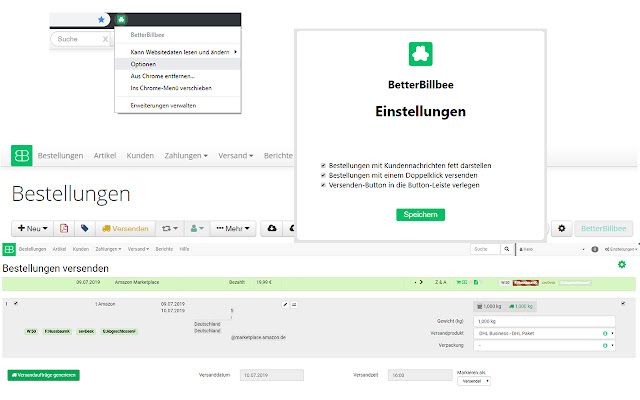640x400 pixels.
Task: Click the Versandzeit field
Action: [x=420, y=375]
